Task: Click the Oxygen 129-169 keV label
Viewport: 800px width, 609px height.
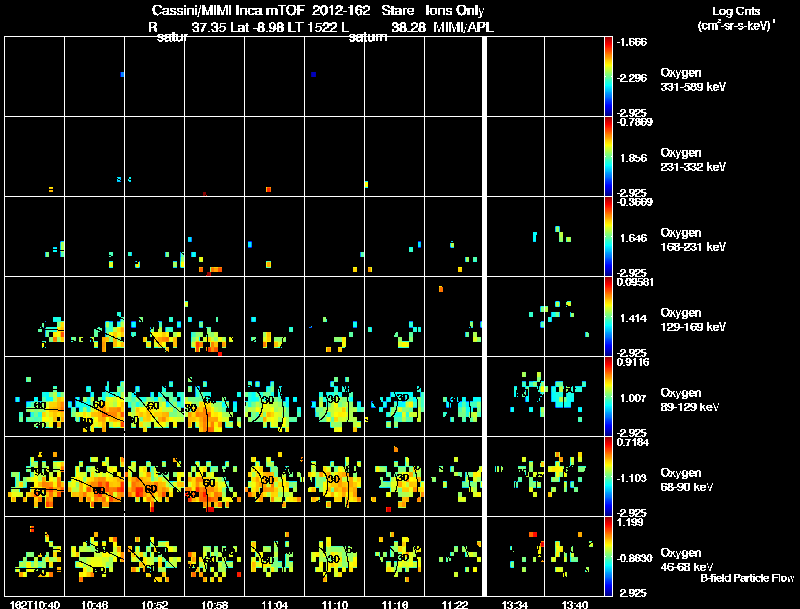Action: coord(693,320)
